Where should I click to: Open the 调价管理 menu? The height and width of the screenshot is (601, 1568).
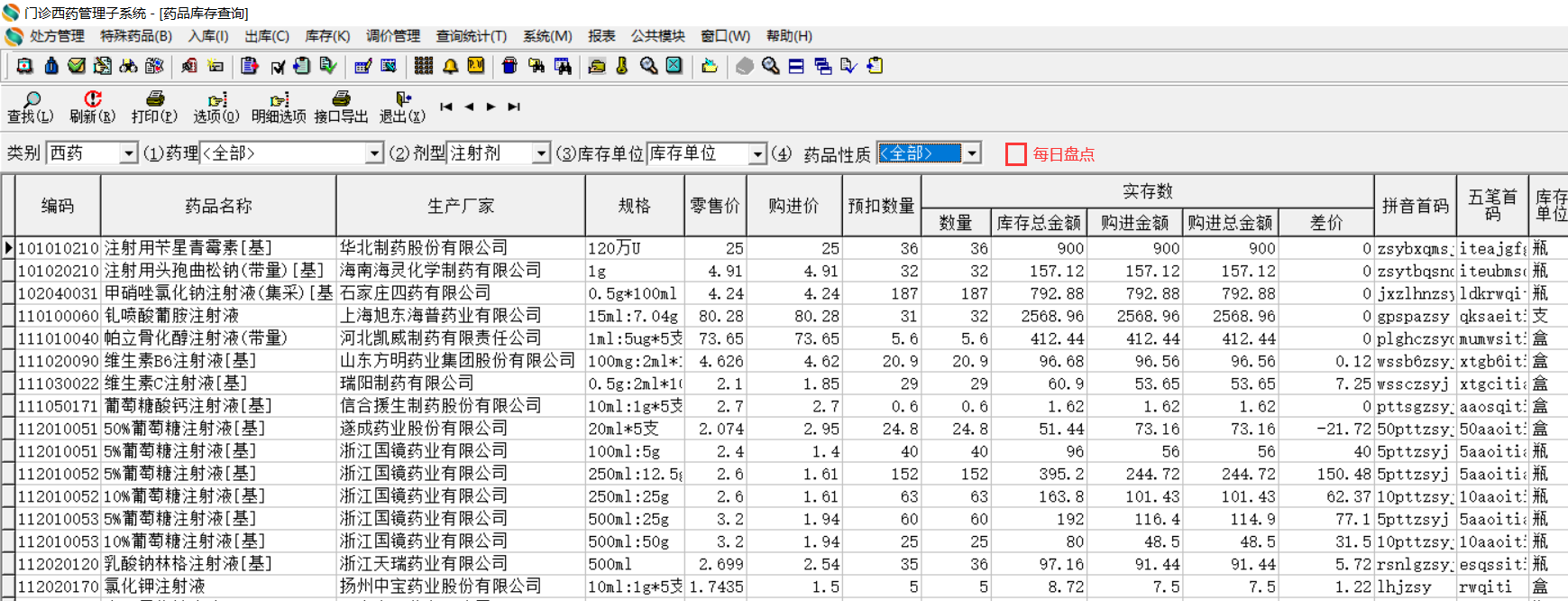tap(393, 36)
